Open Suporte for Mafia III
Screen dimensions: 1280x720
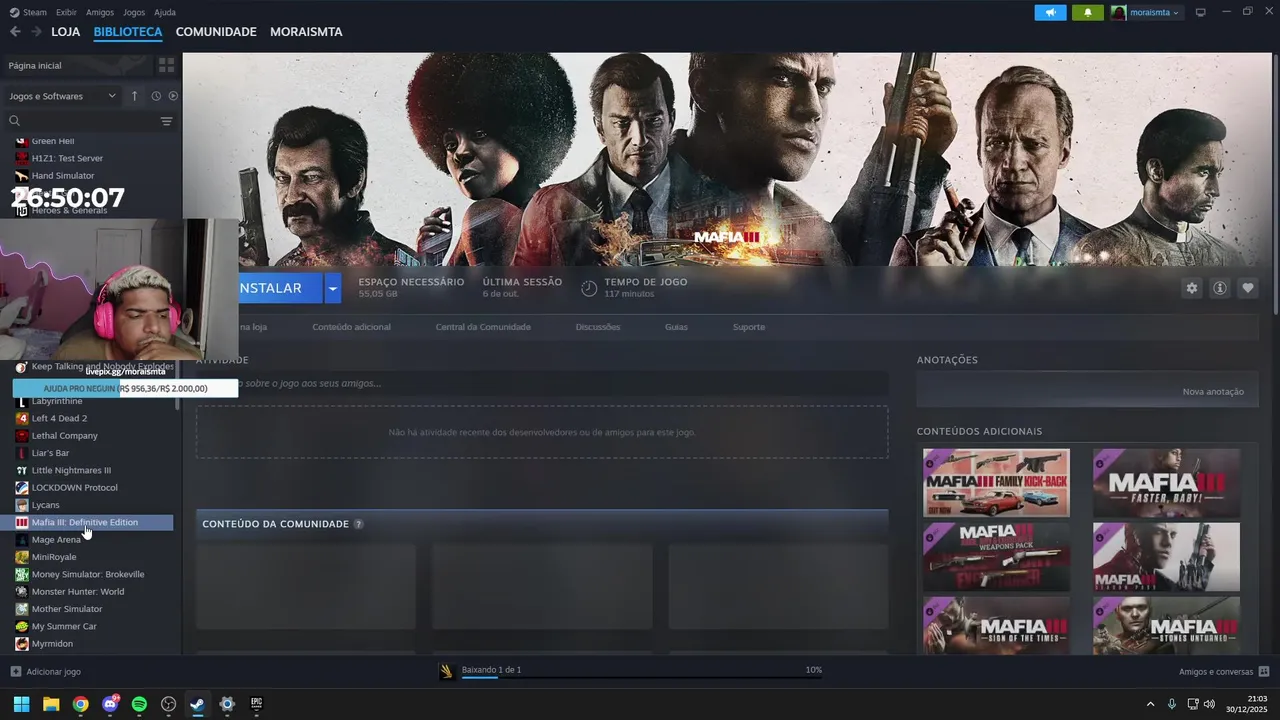tap(749, 327)
